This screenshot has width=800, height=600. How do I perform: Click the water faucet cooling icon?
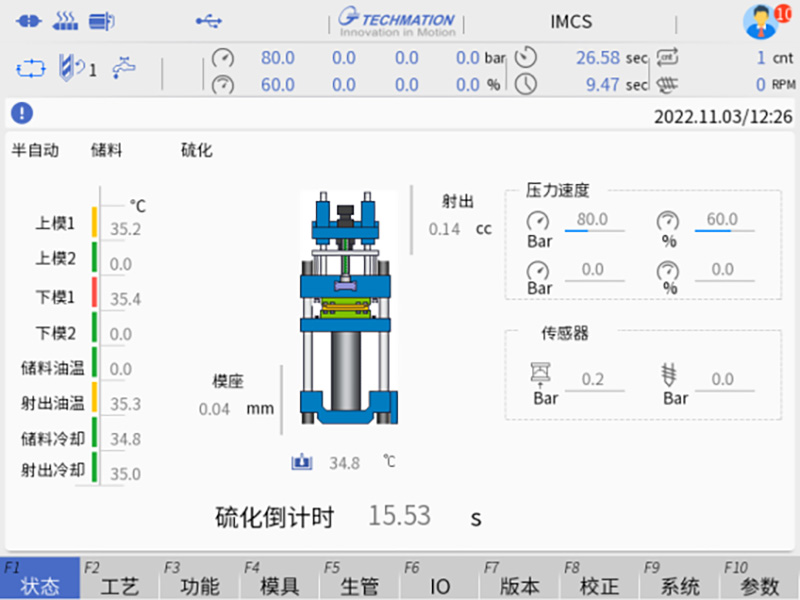pyautogui.click(x=124, y=68)
